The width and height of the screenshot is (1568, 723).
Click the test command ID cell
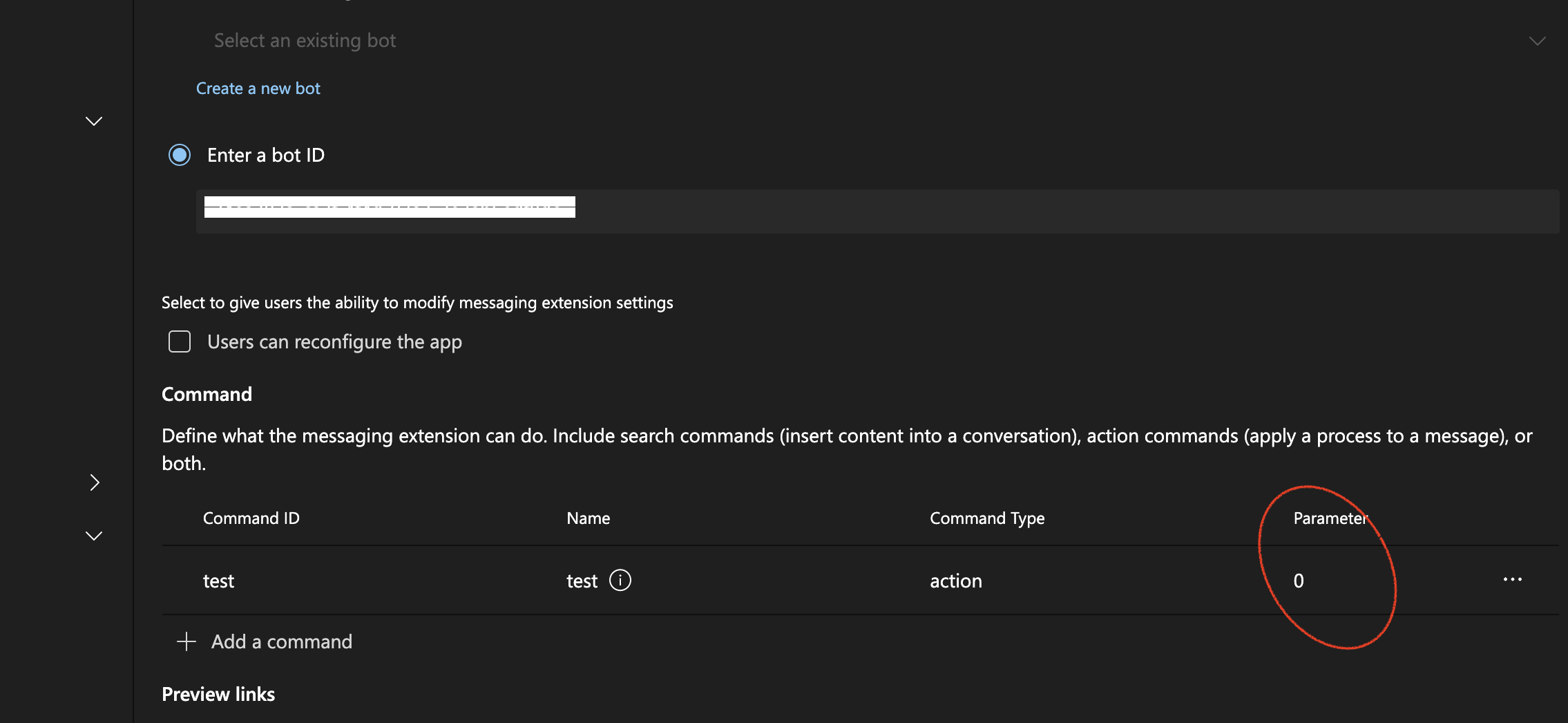(218, 581)
